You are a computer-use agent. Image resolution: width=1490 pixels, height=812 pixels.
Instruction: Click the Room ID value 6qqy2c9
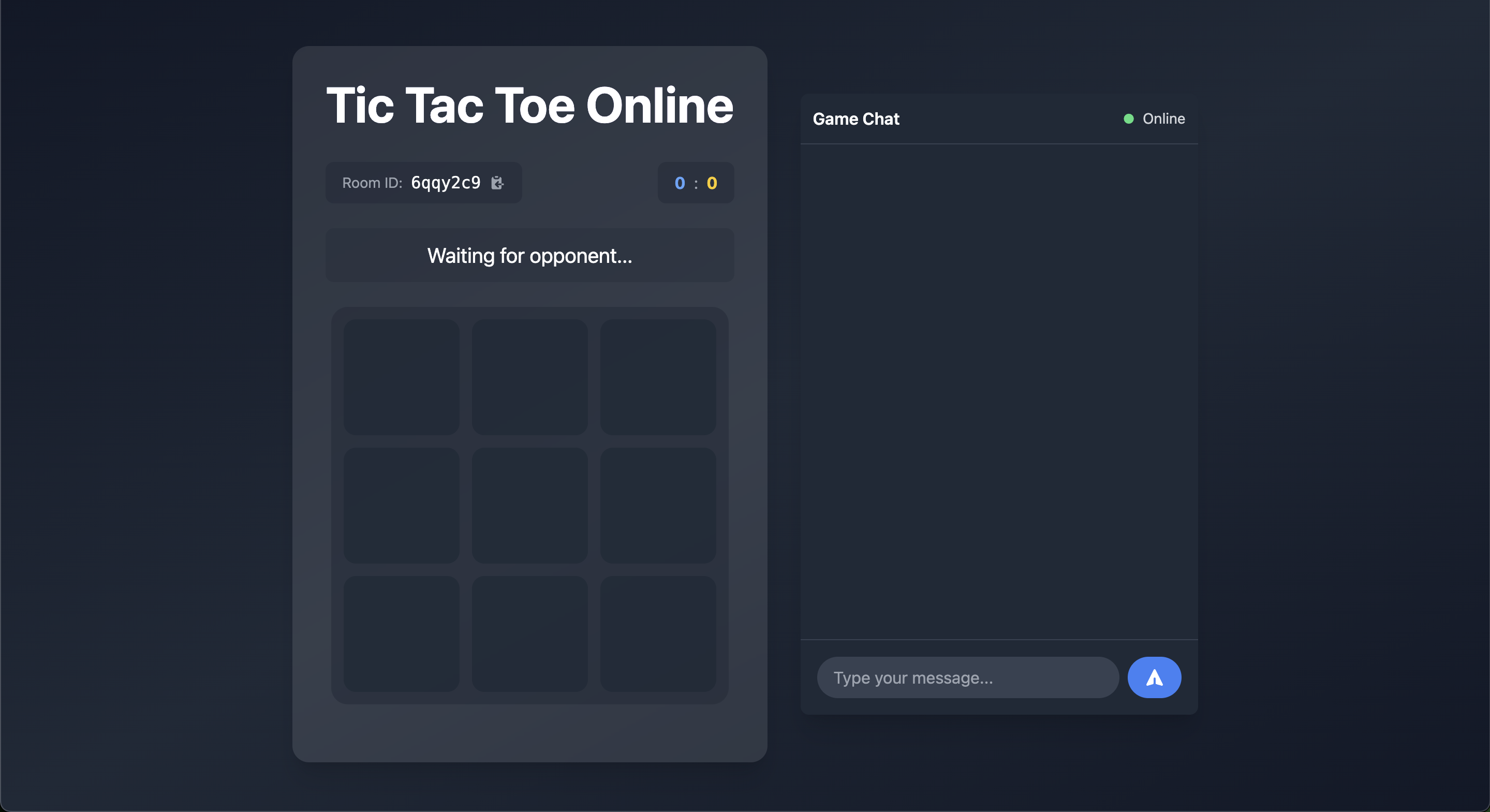(x=446, y=182)
